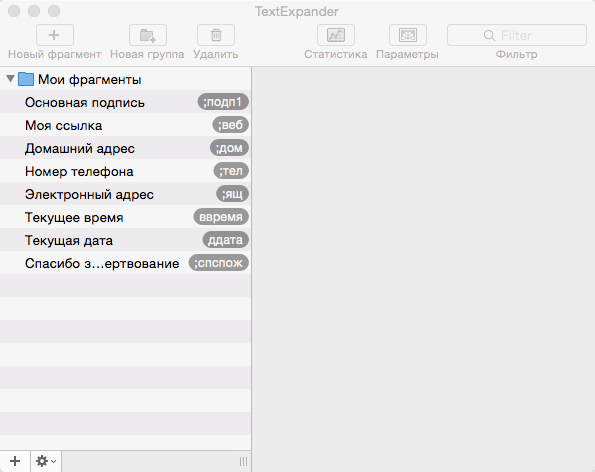The image size is (595, 472).
Task: Click the Статистика toolbar label
Action: [x=336, y=54]
